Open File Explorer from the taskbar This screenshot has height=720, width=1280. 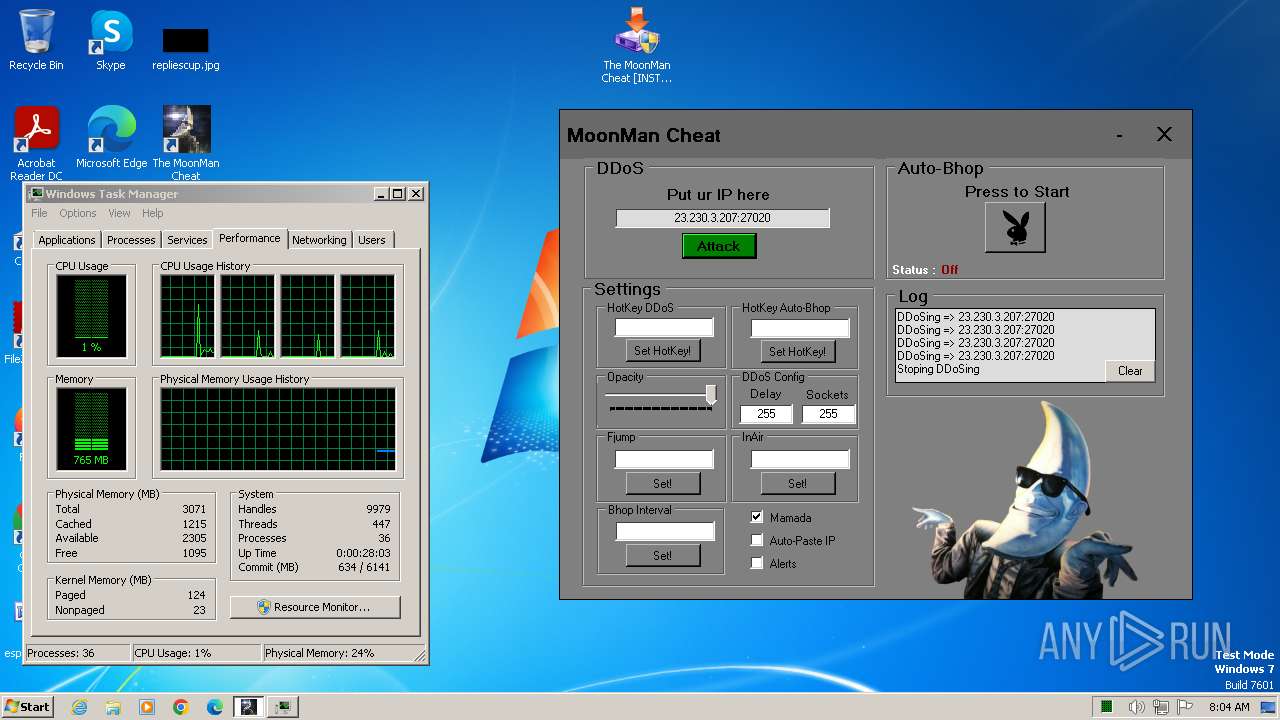113,707
